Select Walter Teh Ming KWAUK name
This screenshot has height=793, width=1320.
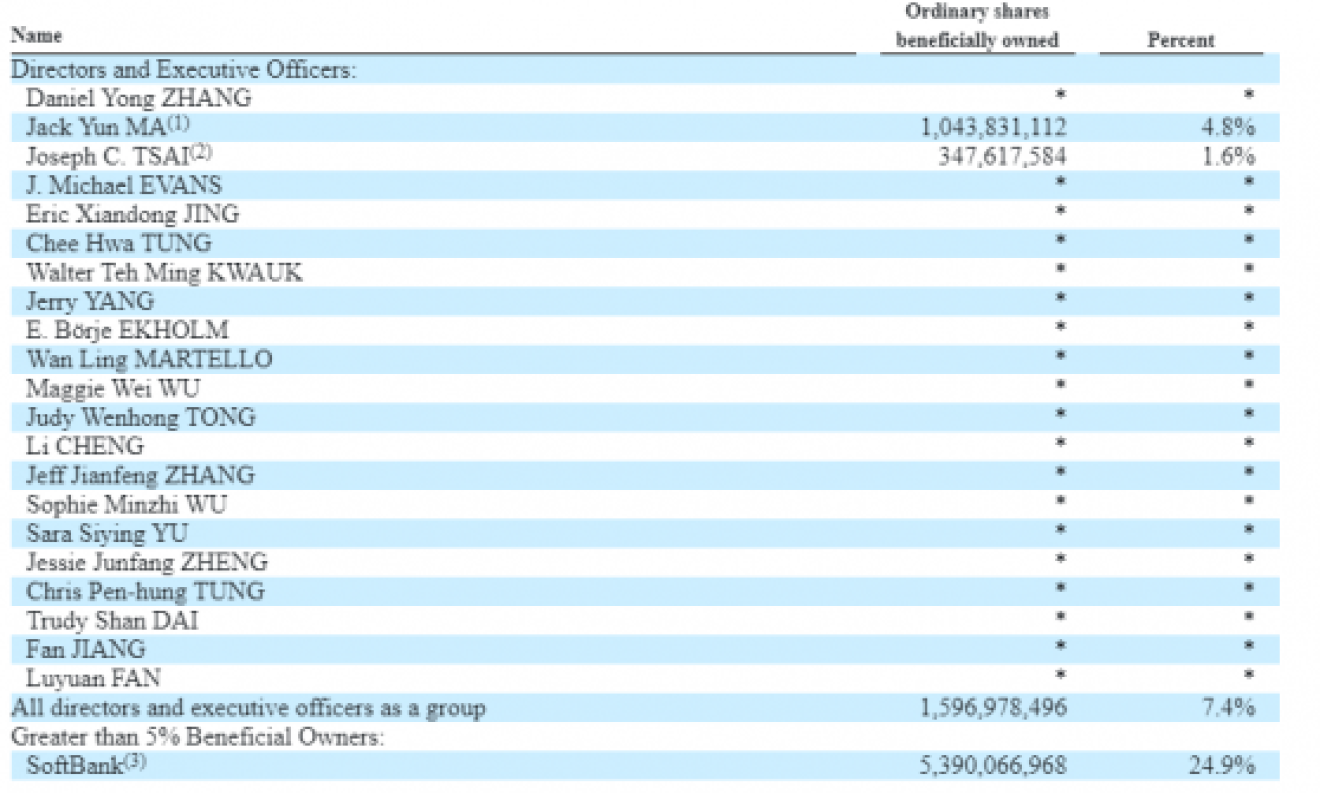coord(164,272)
